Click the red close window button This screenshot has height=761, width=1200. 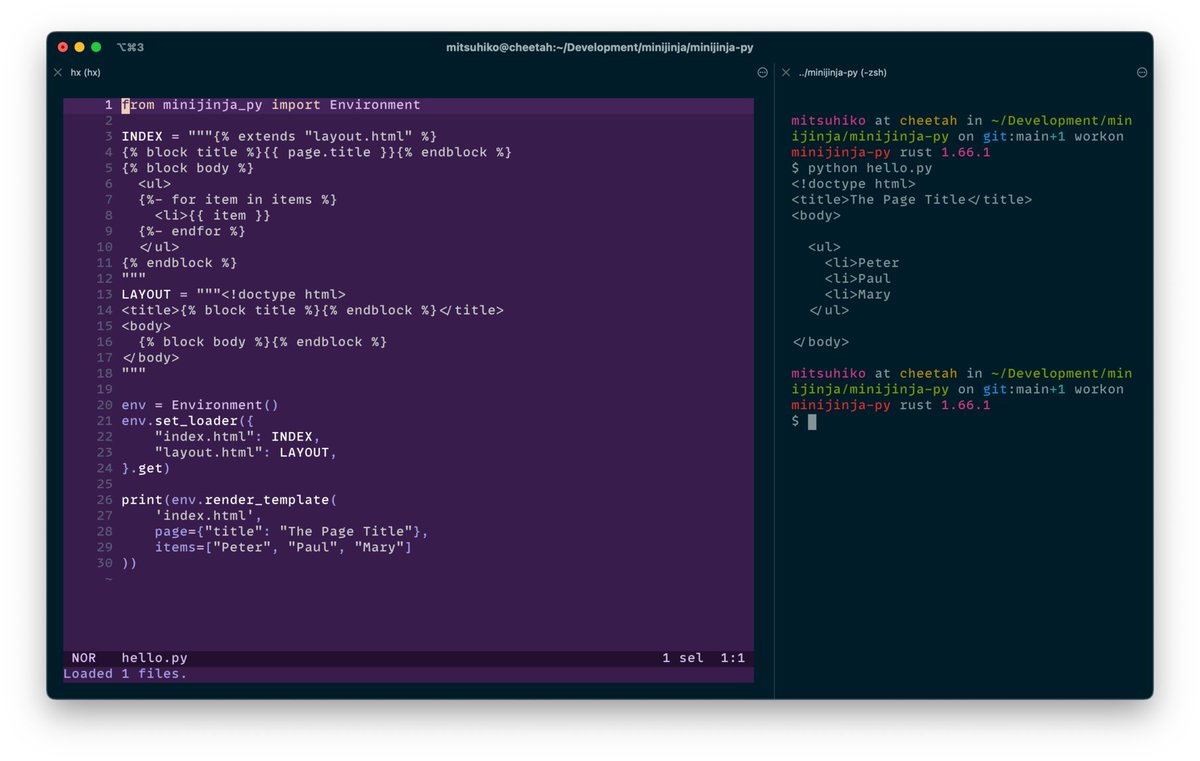point(63,47)
